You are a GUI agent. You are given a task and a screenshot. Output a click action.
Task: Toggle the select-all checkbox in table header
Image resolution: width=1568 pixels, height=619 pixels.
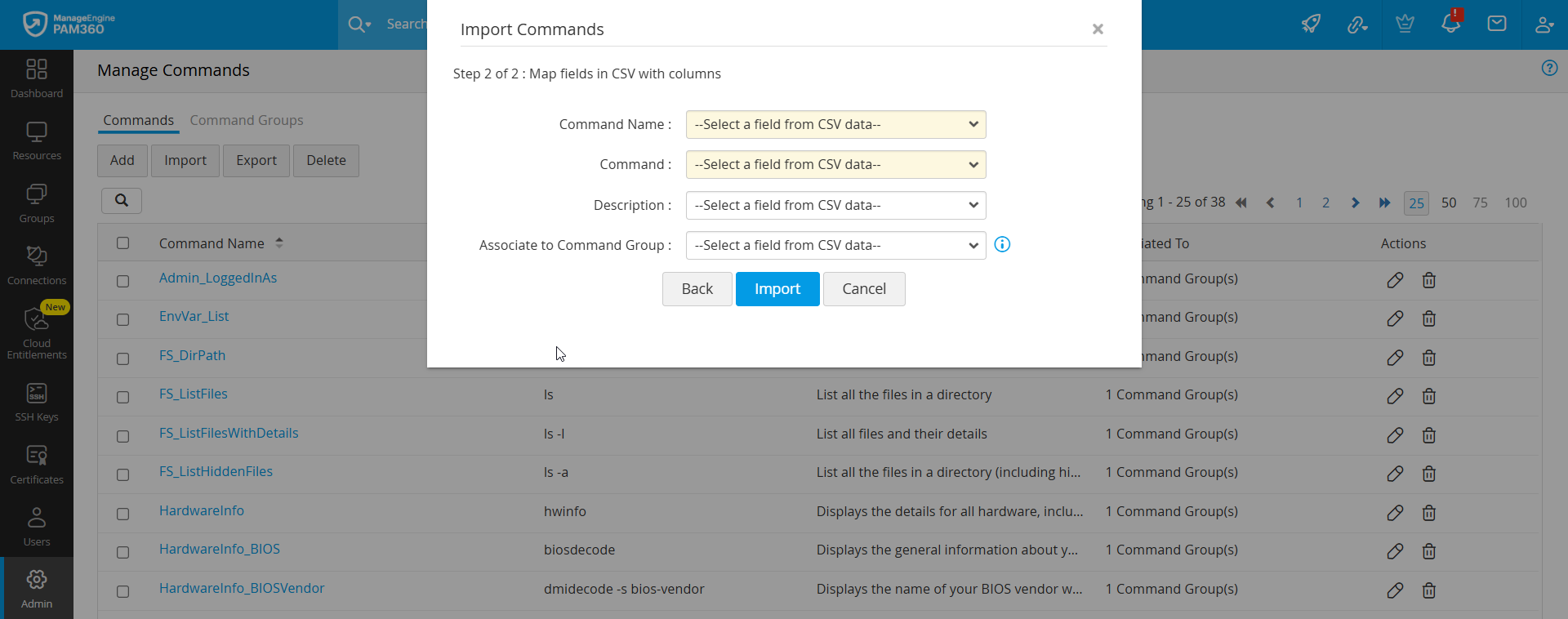coord(123,243)
